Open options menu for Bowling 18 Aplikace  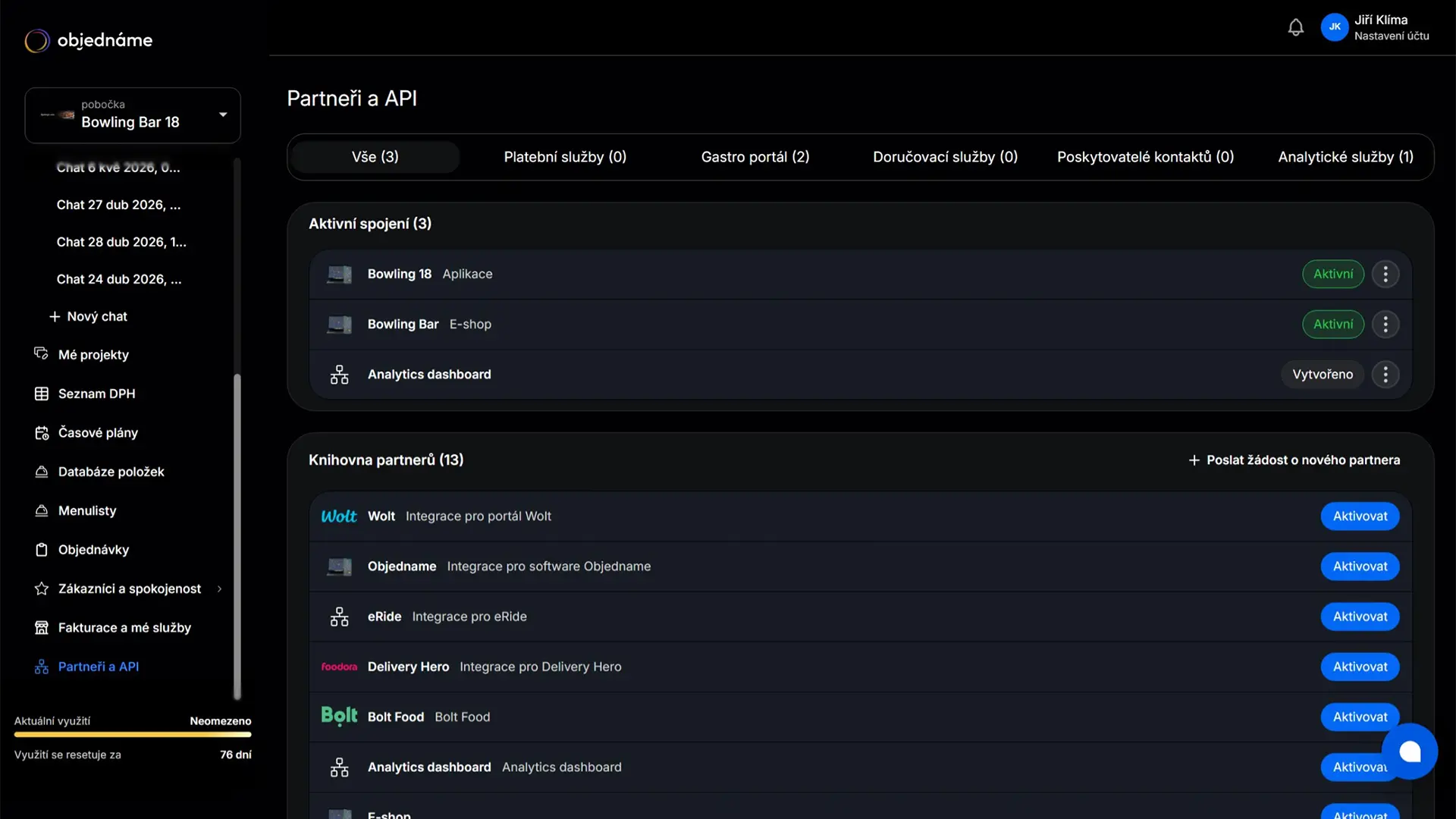click(x=1385, y=274)
